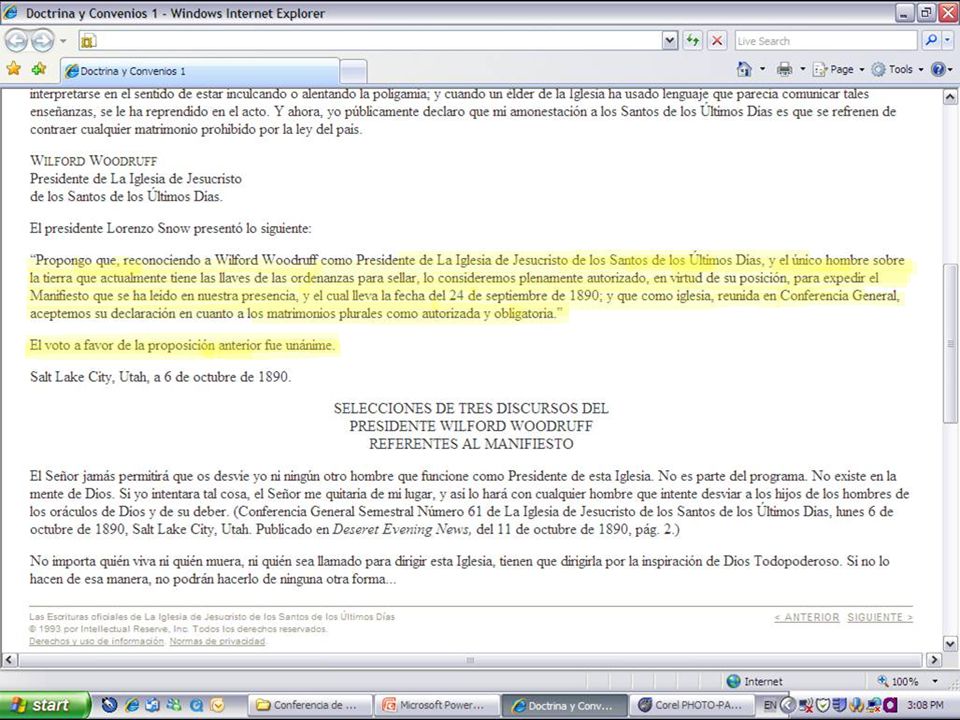The image size is (960, 720).
Task: Click the first Quick Launch icon
Action: [110, 705]
